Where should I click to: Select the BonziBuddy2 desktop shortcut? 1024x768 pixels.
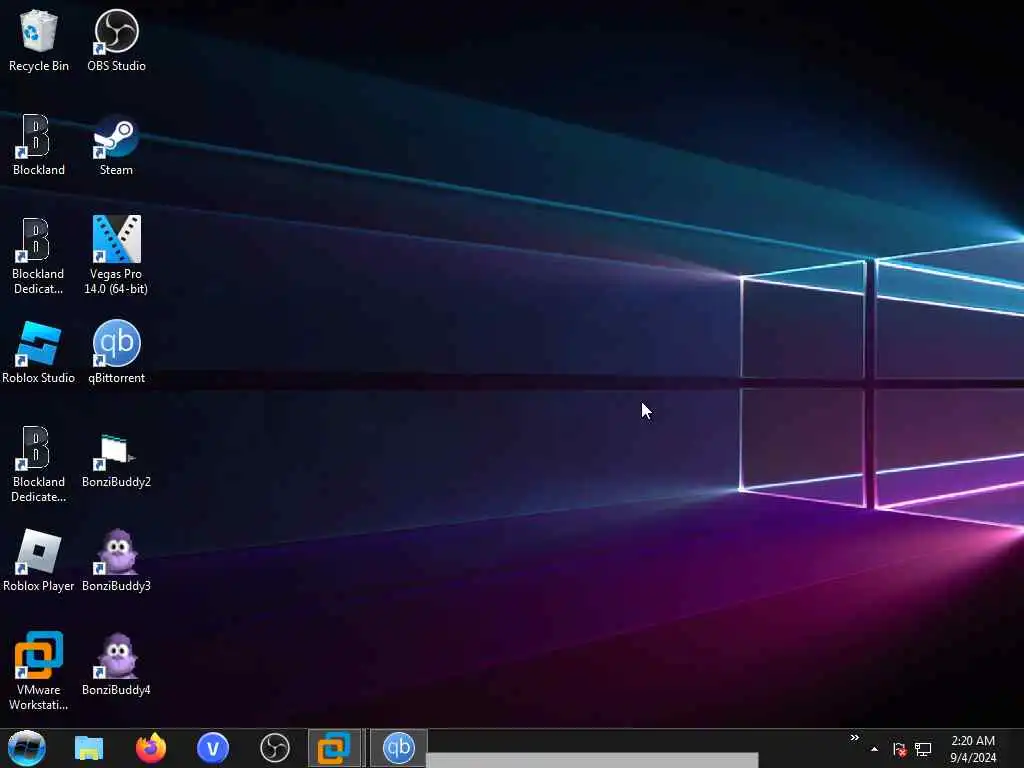coord(116,461)
